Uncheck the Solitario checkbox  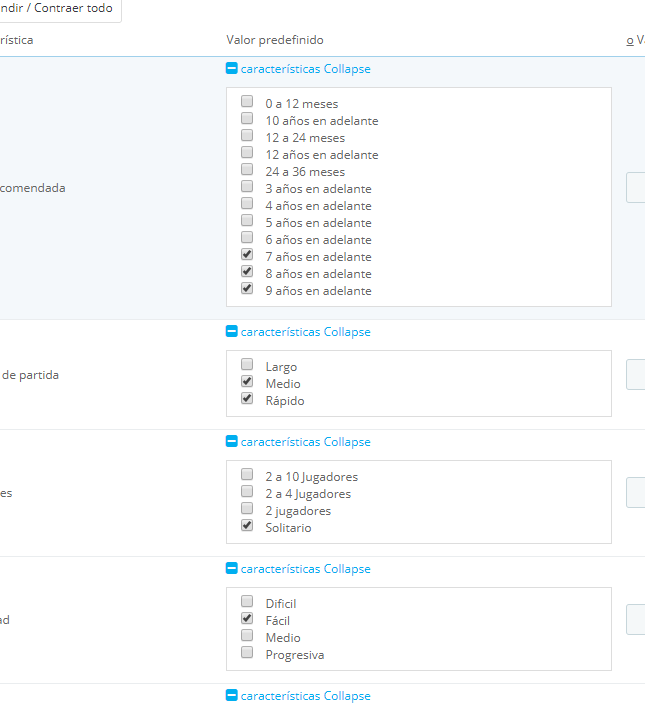click(247, 525)
